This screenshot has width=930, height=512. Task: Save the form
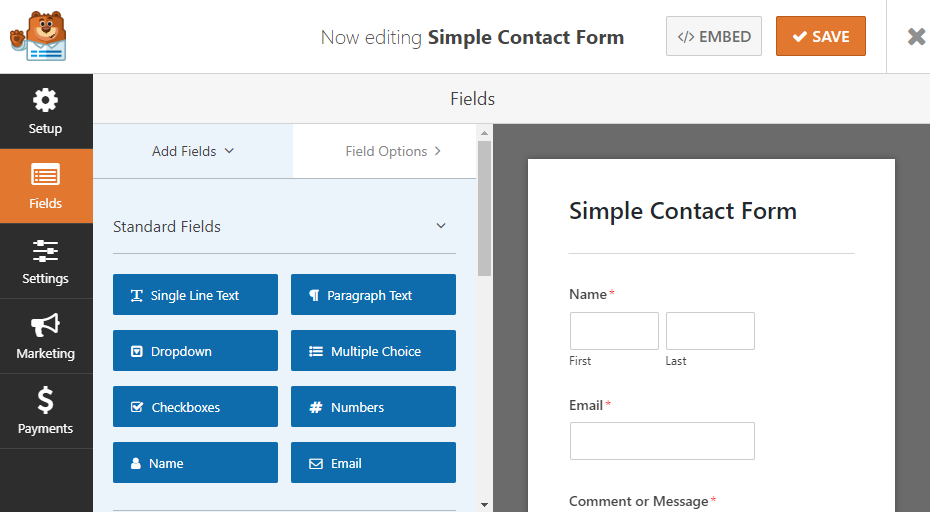pyautogui.click(x=821, y=36)
